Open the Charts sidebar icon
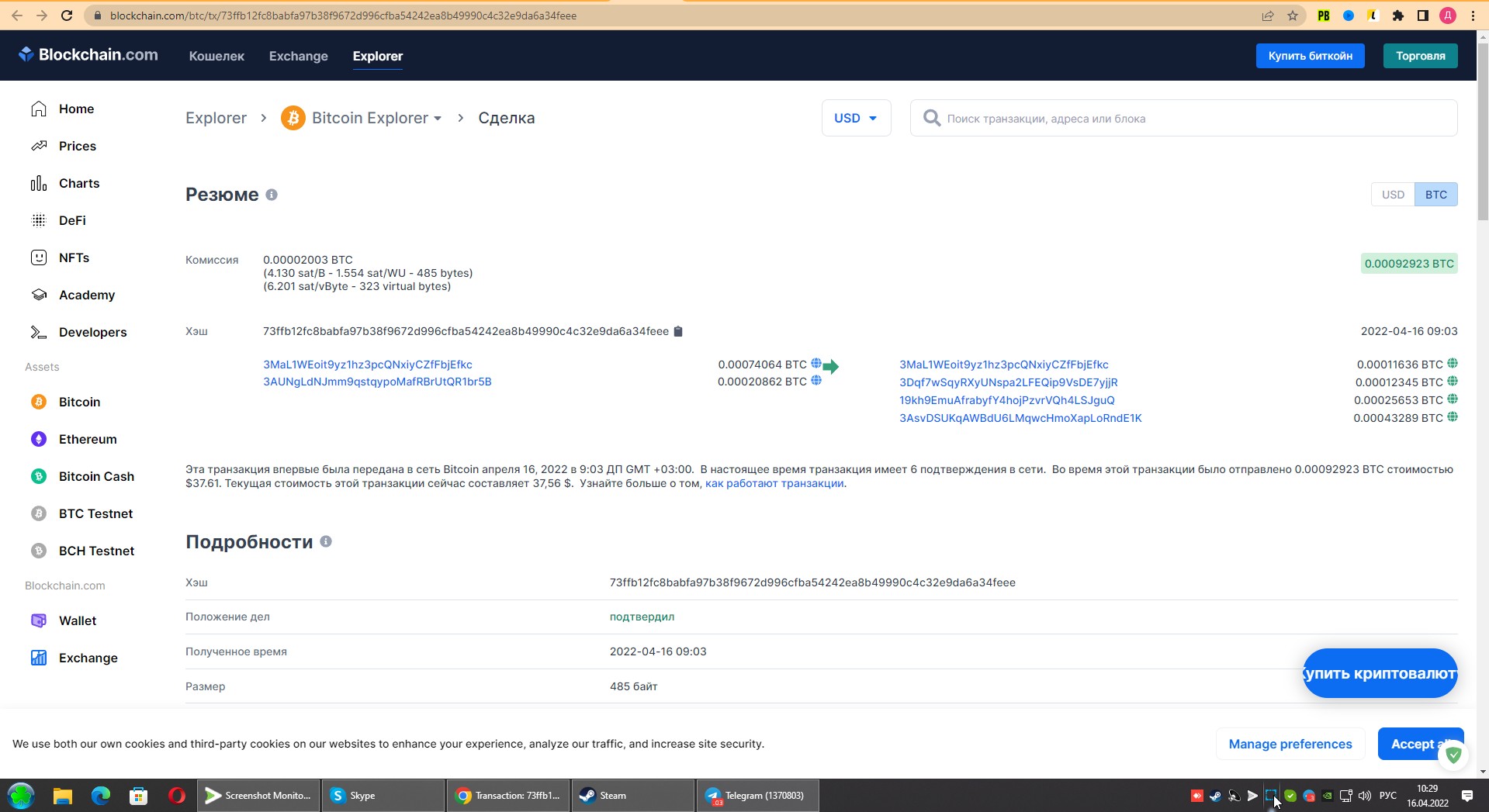The height and width of the screenshot is (812, 1489). pyautogui.click(x=39, y=183)
